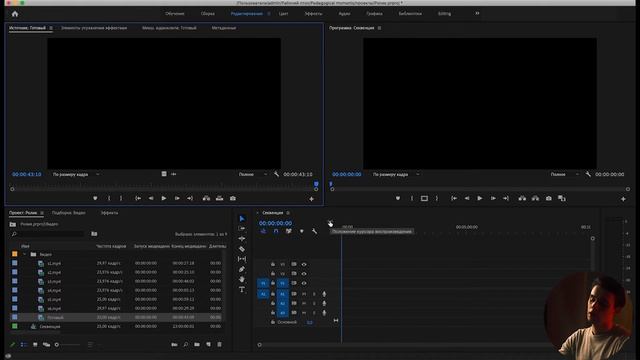Open Эффекты tab in Project panel
The width and height of the screenshot is (640, 360).
109,213
